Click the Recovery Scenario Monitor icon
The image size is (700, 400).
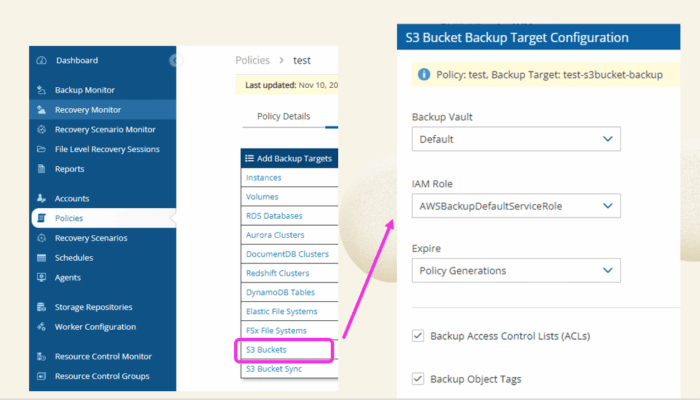41,129
